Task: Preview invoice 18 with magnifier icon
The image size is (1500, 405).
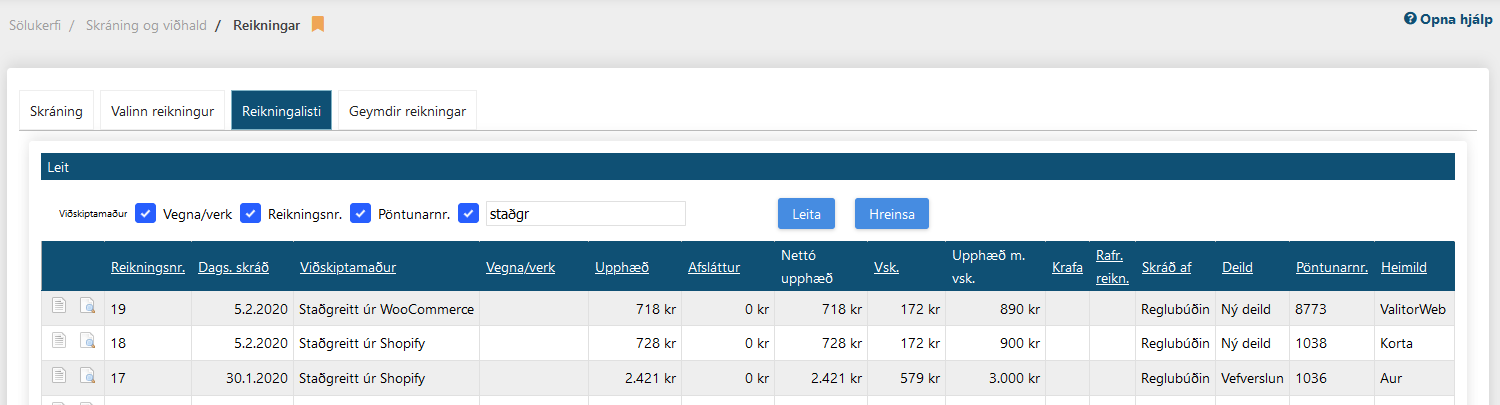Action: (x=87, y=343)
